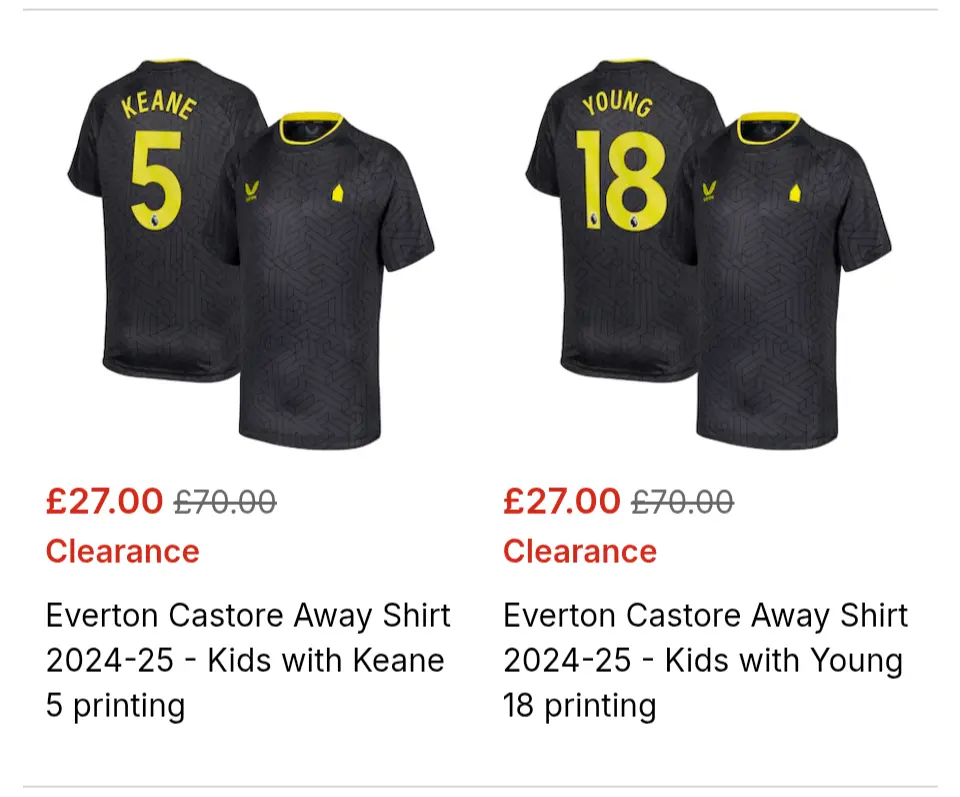Click the YOUNG name printed on shirt back
Image resolution: width=960 pixels, height=797 pixels.
coord(617,103)
